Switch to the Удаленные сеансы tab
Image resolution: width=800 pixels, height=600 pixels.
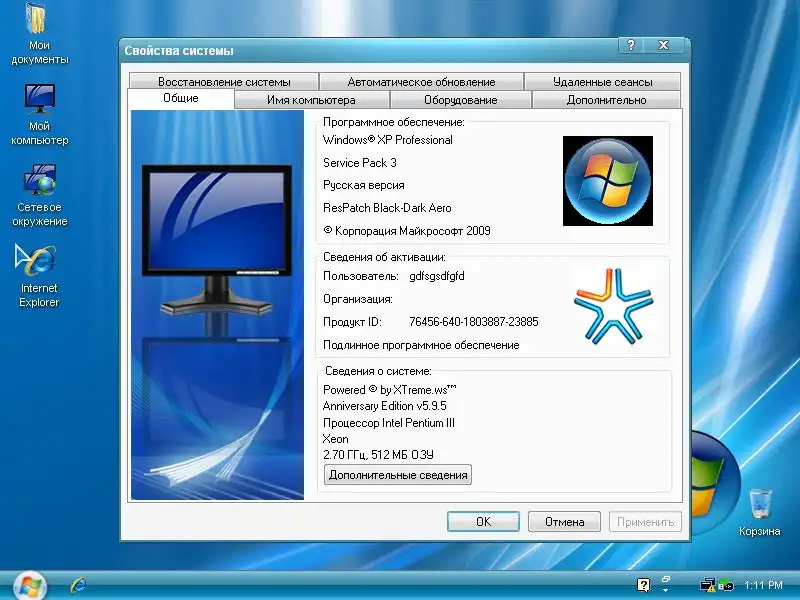tap(603, 82)
